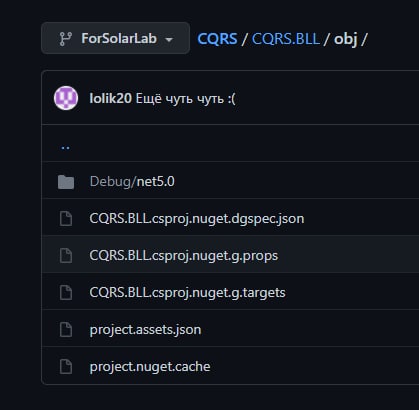419x410 pixels.
Task: Open the project.assets.json file
Action: coord(145,330)
